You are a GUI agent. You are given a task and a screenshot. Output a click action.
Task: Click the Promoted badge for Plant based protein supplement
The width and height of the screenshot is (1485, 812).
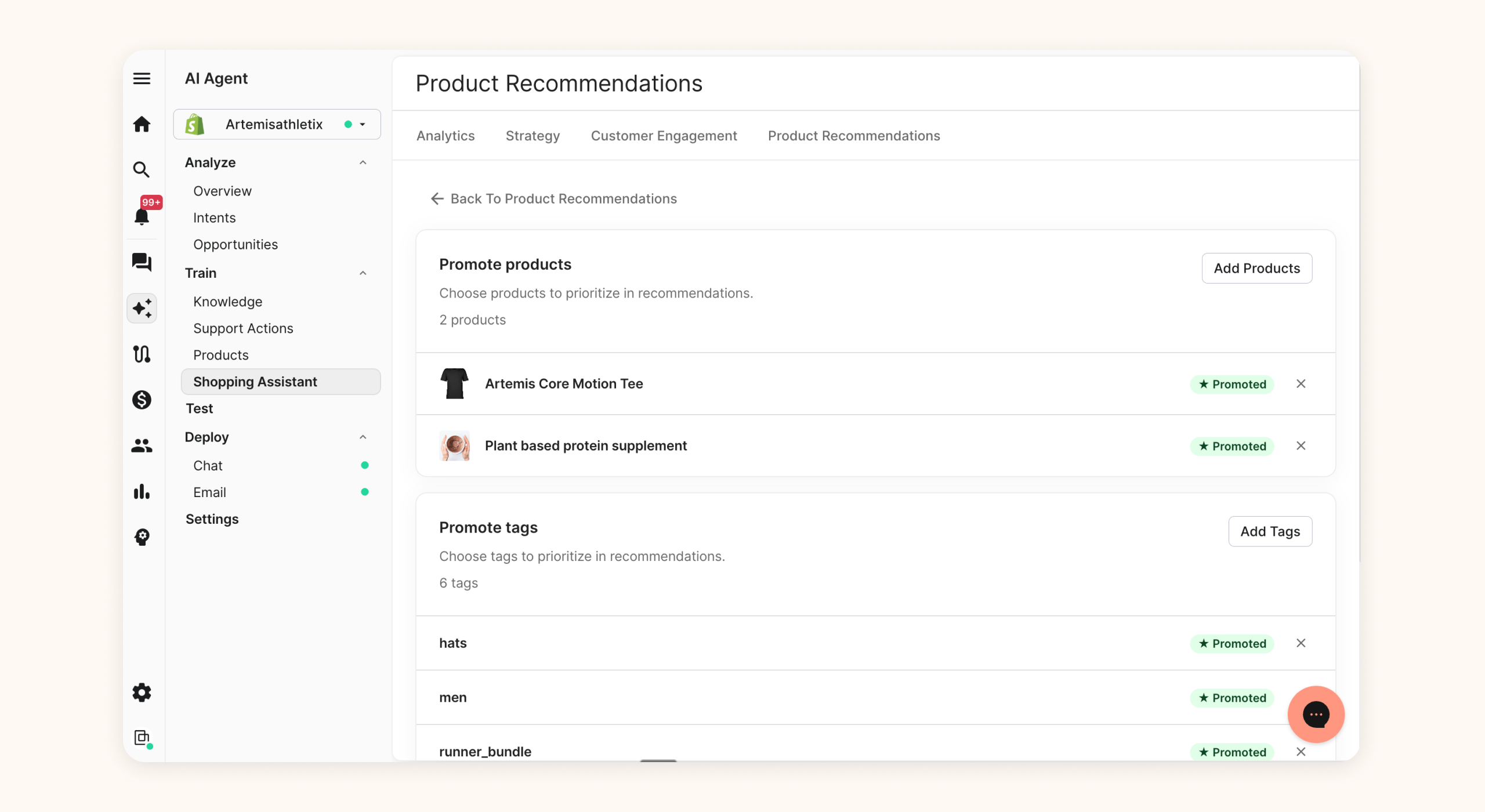pyautogui.click(x=1232, y=446)
